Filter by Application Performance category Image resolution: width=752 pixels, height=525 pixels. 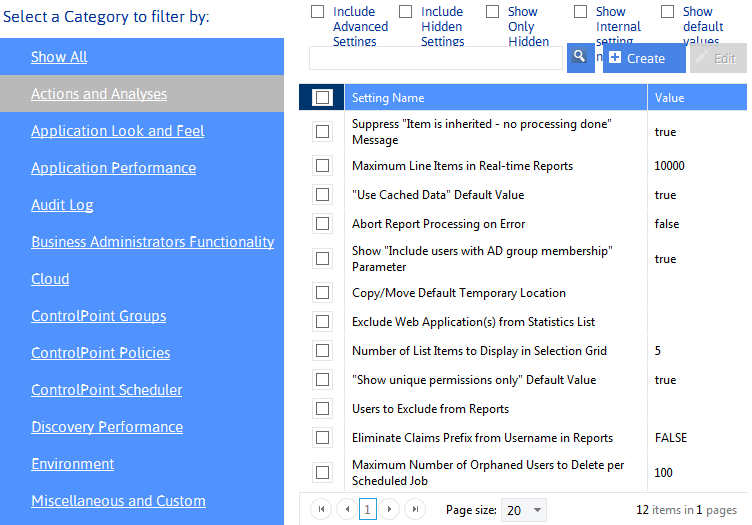click(113, 168)
